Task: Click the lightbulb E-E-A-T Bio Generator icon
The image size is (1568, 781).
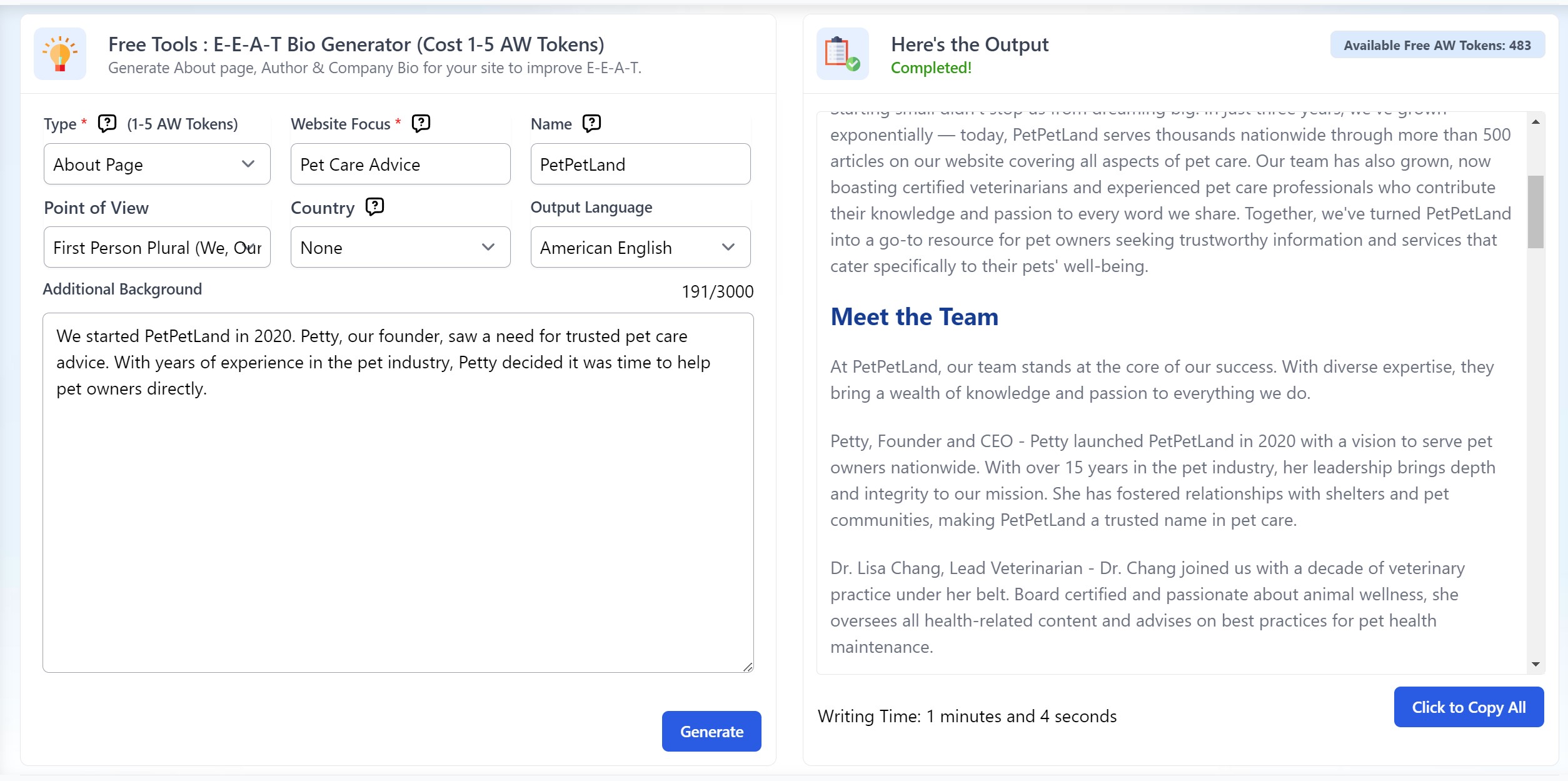Action: point(60,54)
